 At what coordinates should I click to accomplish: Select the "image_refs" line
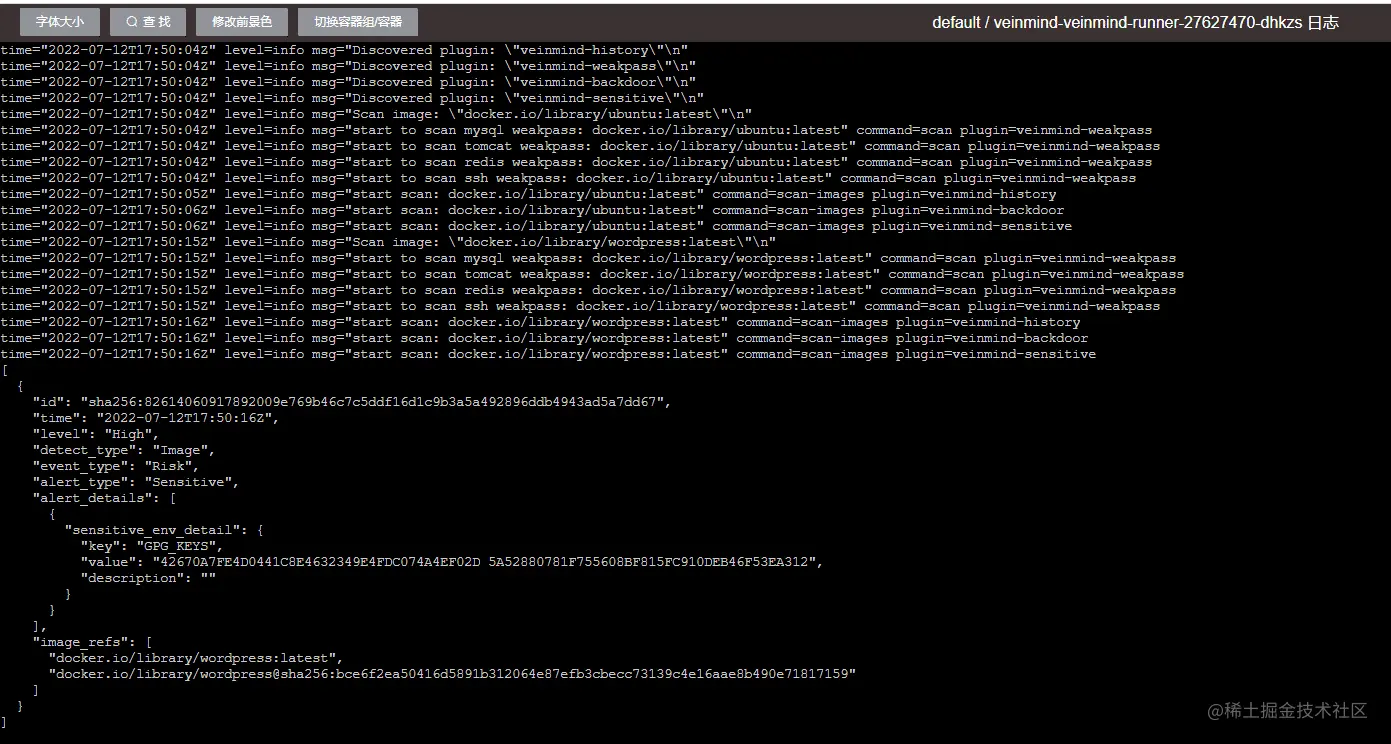point(92,642)
